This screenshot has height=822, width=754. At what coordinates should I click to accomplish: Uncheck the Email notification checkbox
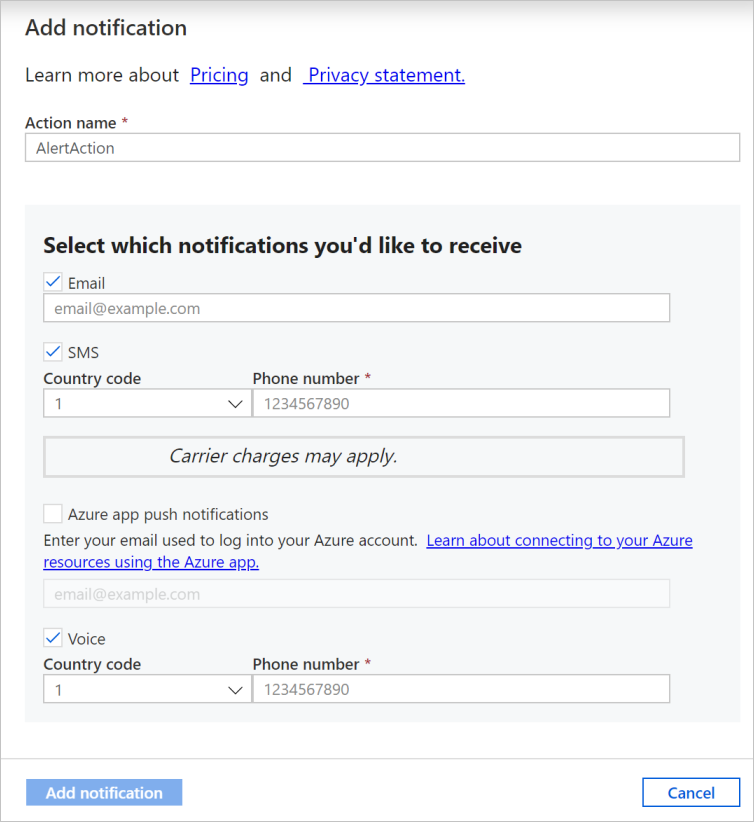point(52,282)
